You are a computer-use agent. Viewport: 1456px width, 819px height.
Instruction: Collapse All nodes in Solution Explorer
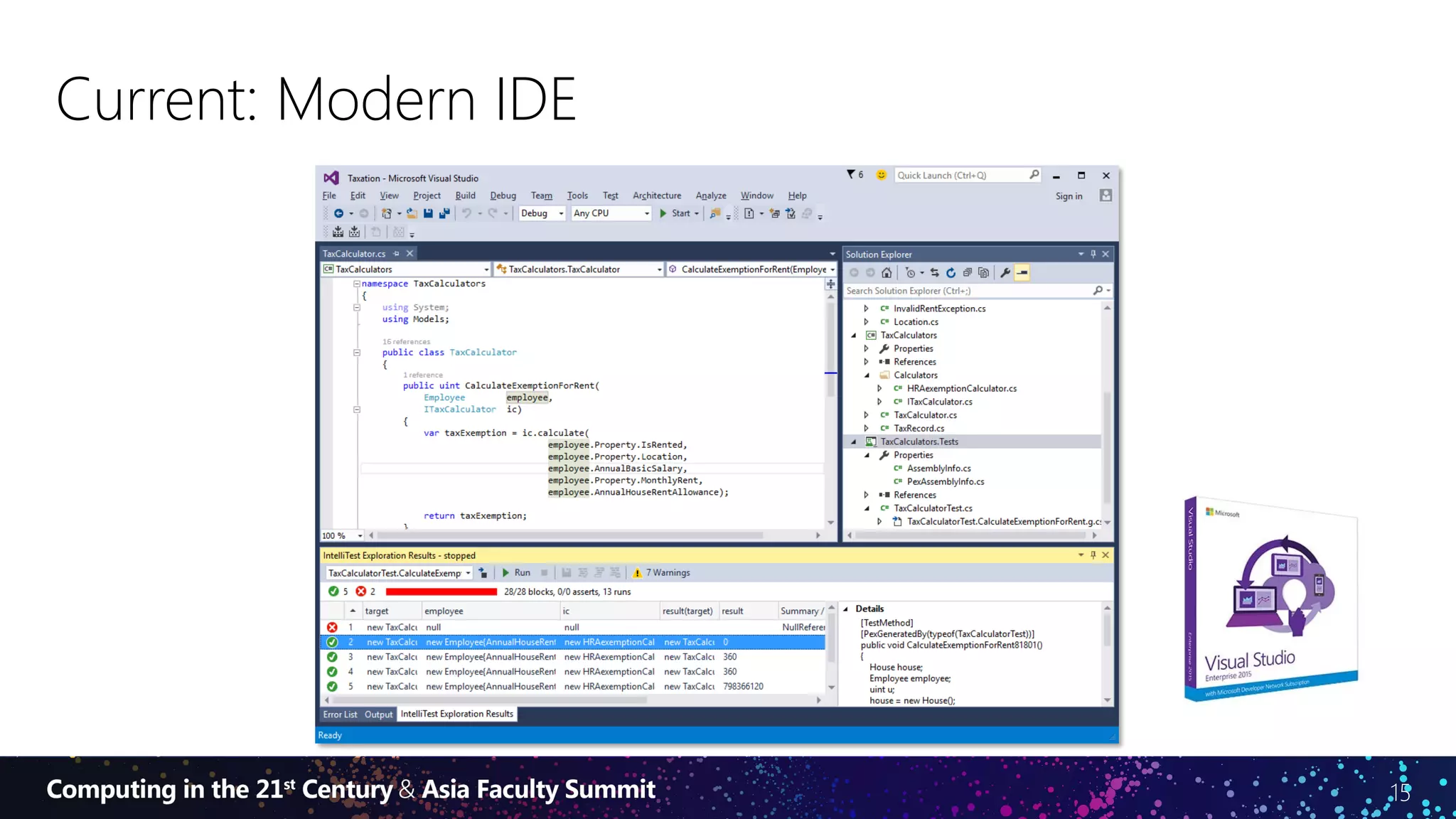point(967,273)
